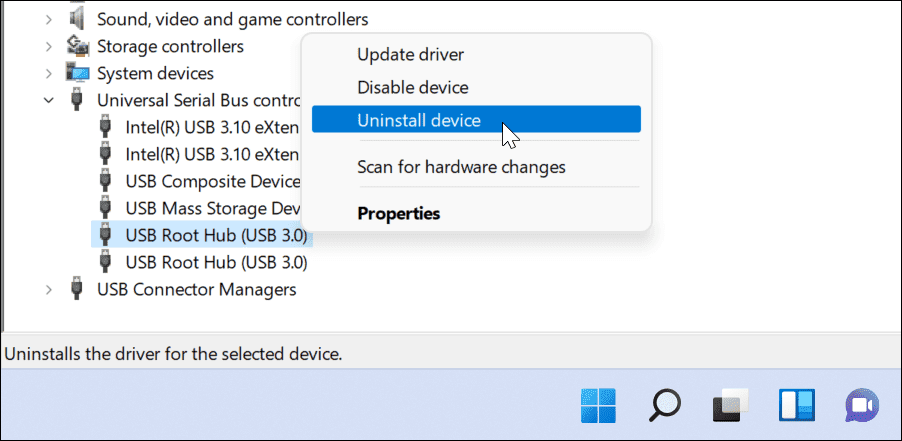Expand USB Connector Managers node
This screenshot has width=902, height=441.
click(x=49, y=290)
